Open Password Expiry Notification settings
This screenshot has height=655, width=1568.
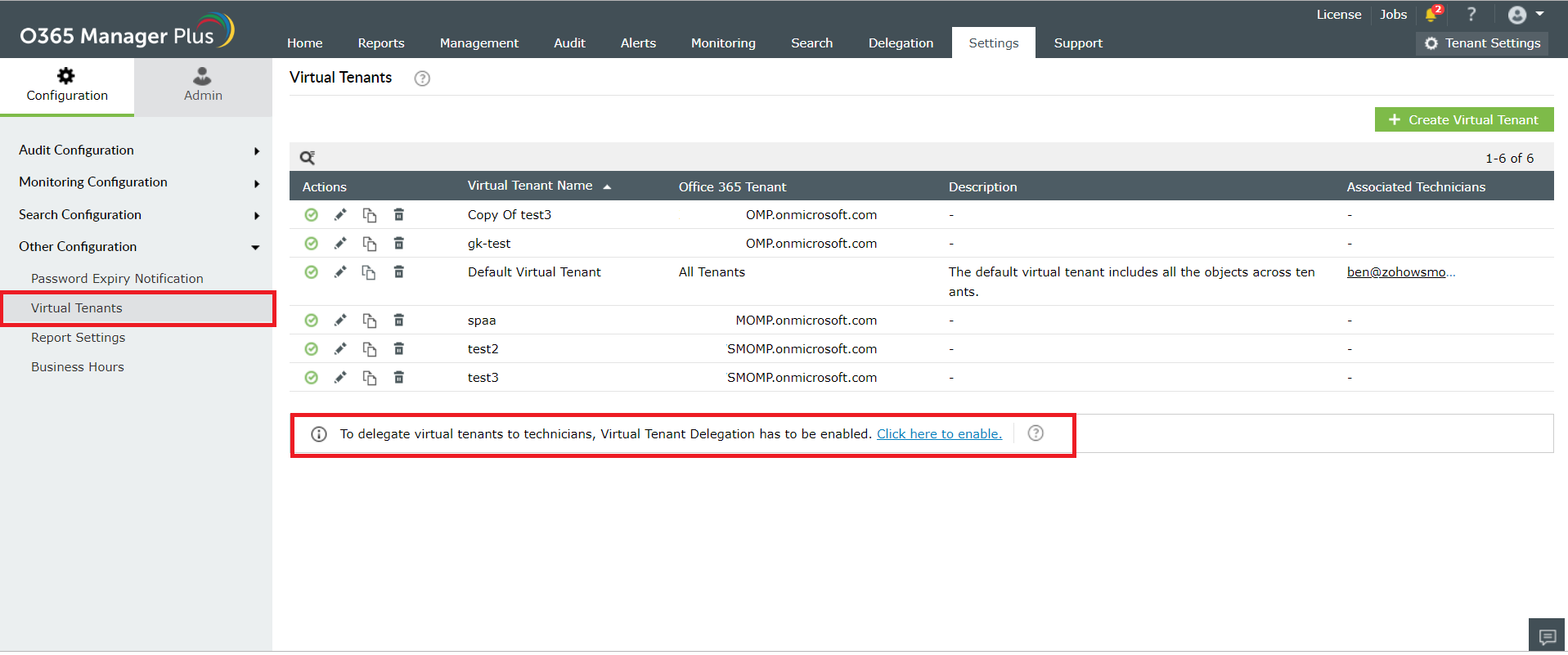pos(117,279)
